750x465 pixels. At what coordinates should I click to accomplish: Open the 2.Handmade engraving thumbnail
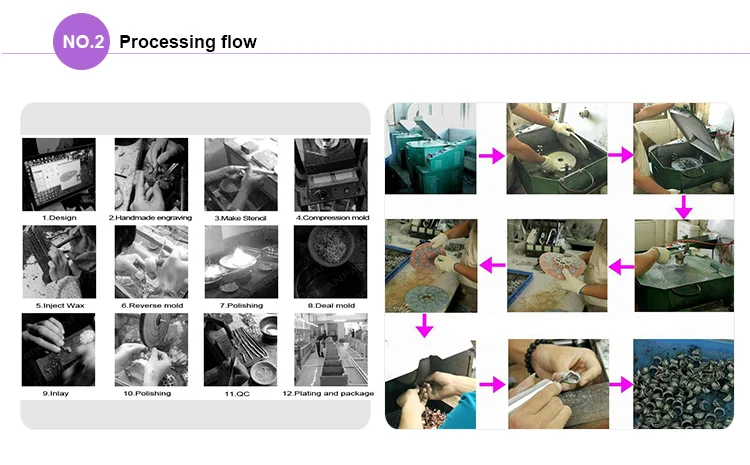[151, 175]
